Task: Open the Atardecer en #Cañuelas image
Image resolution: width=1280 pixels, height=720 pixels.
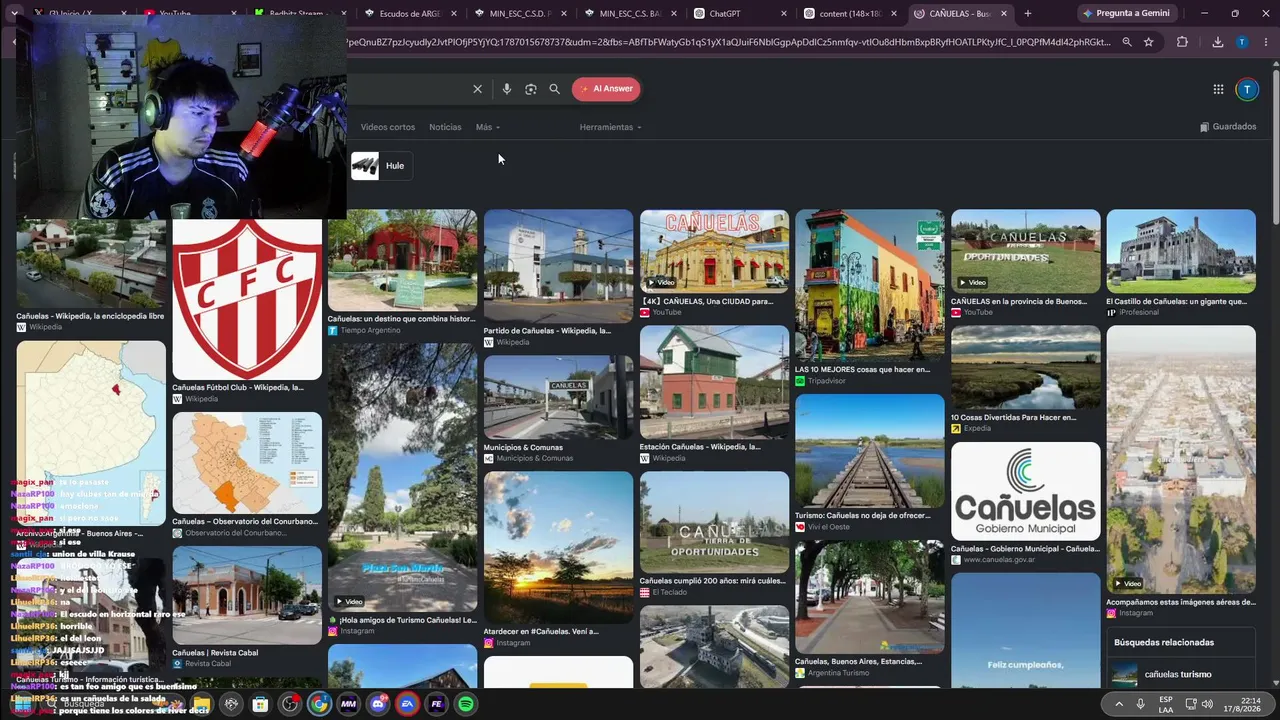Action: click(x=558, y=548)
